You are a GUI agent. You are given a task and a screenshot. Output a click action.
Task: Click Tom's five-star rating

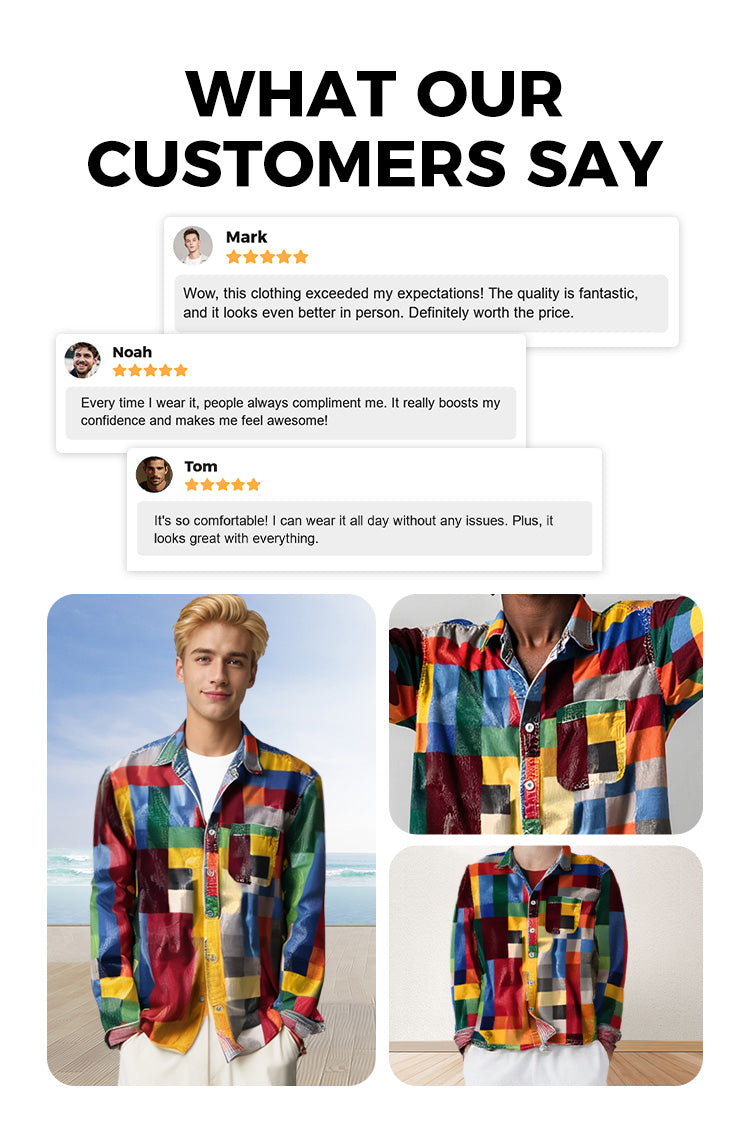point(222,484)
